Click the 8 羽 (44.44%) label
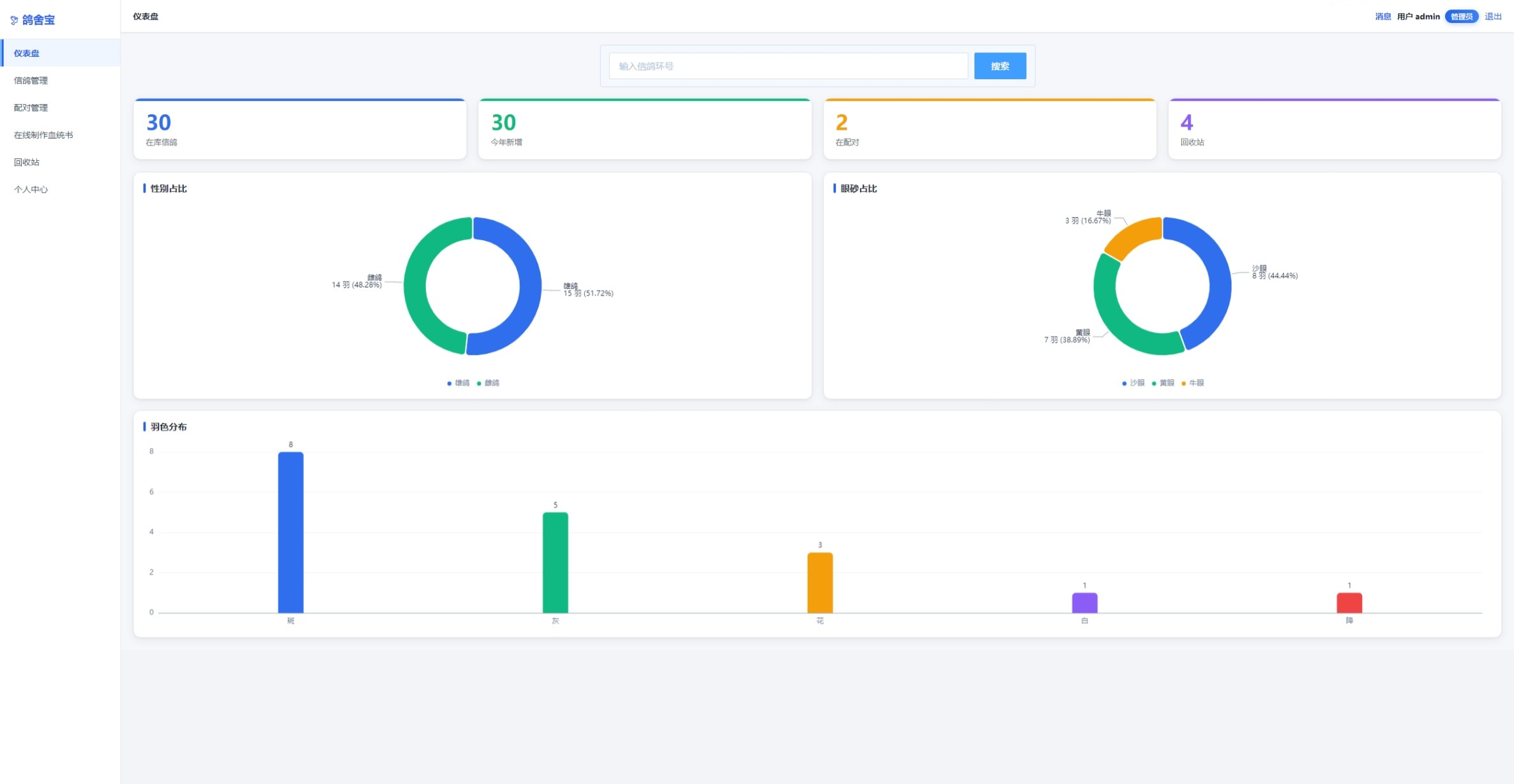 tap(1275, 276)
